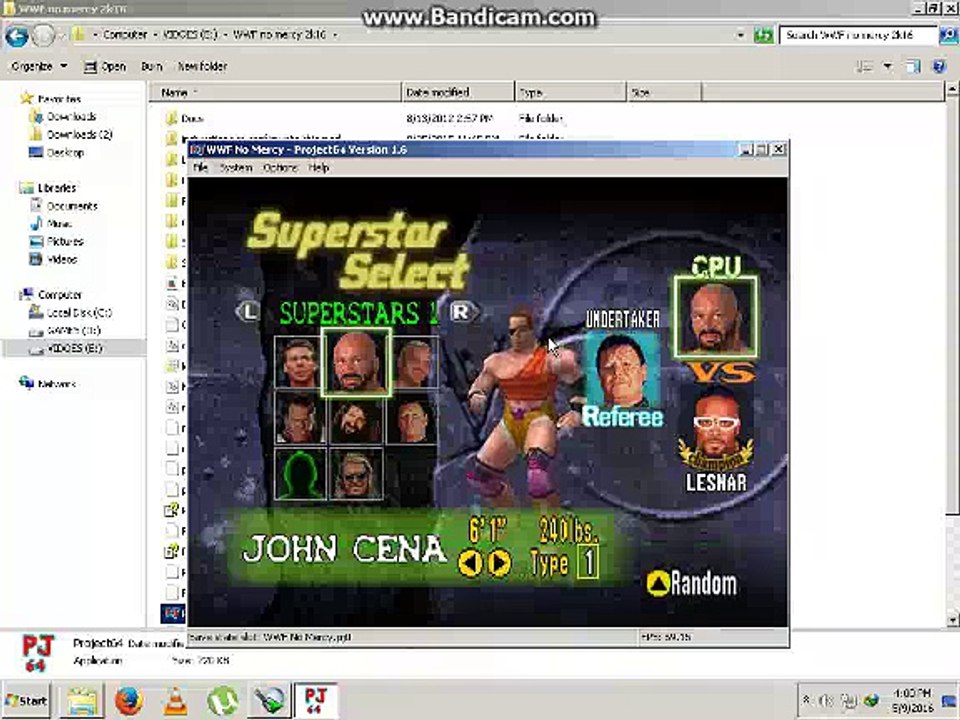Click the R shoulder button icon
The width and height of the screenshot is (960, 720).
pyautogui.click(x=463, y=312)
